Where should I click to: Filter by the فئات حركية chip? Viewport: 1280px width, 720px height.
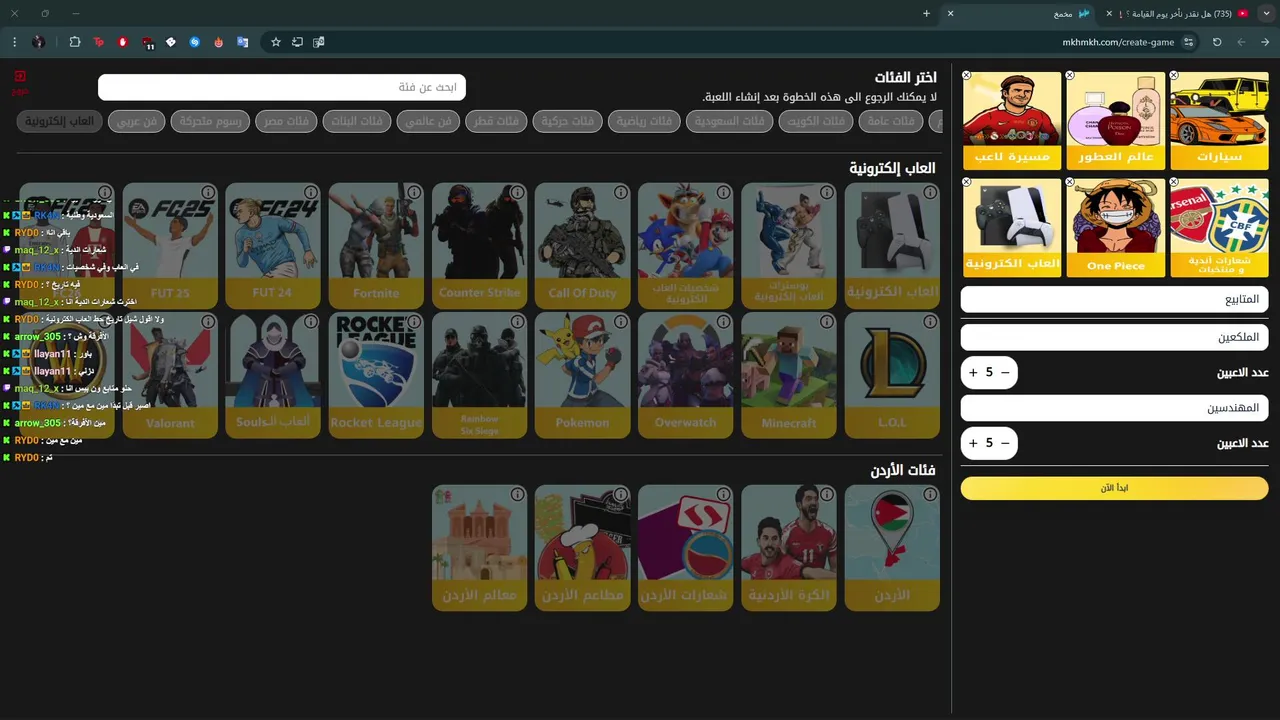(567, 121)
